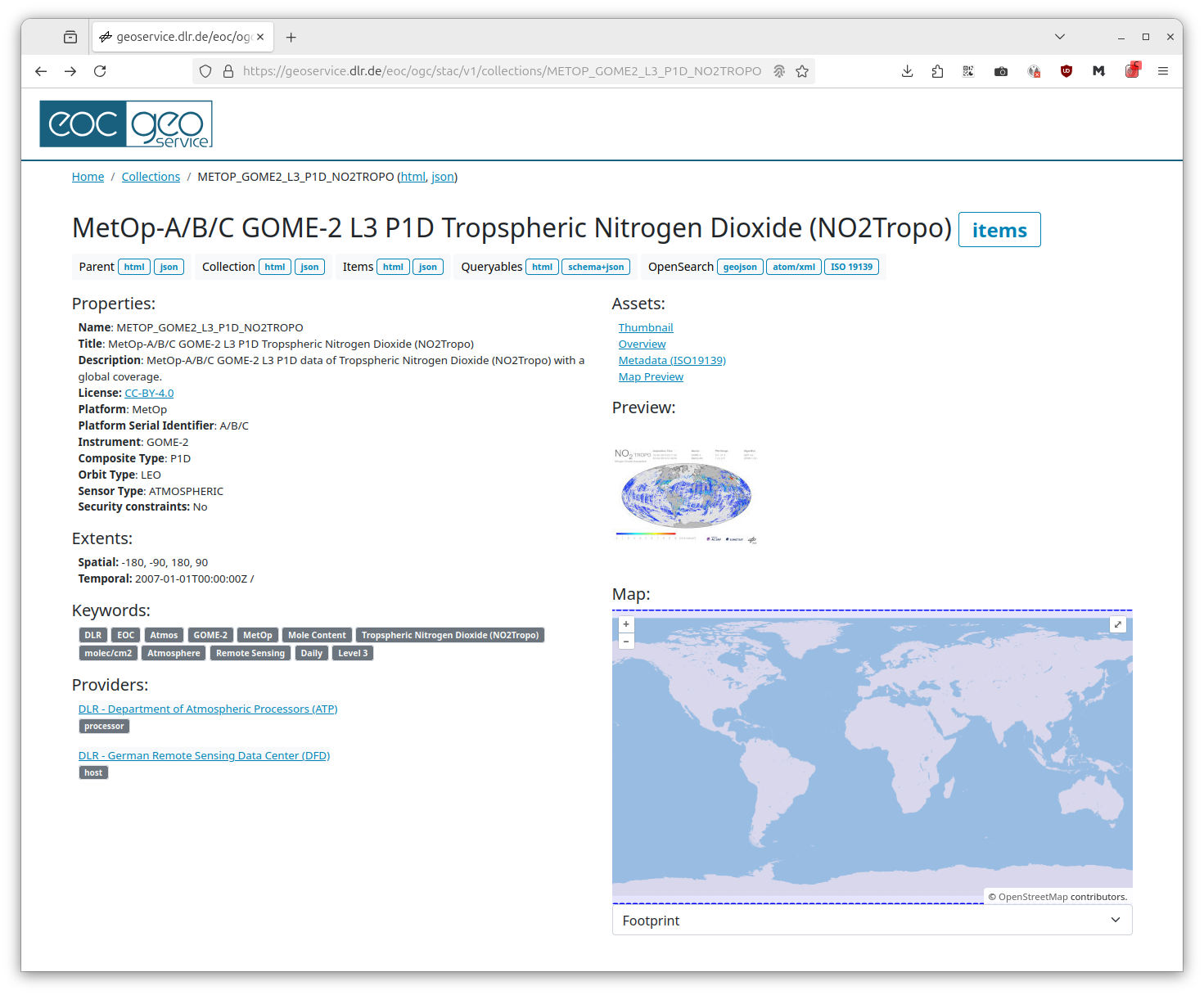List all tabs with the chevron
Image resolution: width=1204 pixels, height=995 pixels.
pos(1060,37)
